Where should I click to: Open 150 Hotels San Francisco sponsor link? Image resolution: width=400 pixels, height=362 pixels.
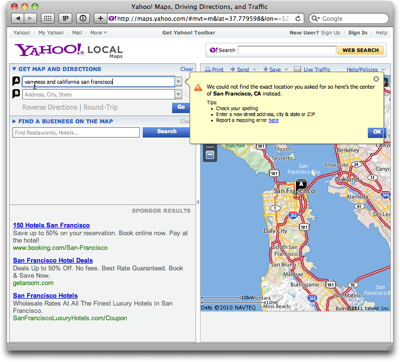pyautogui.click(x=51, y=225)
